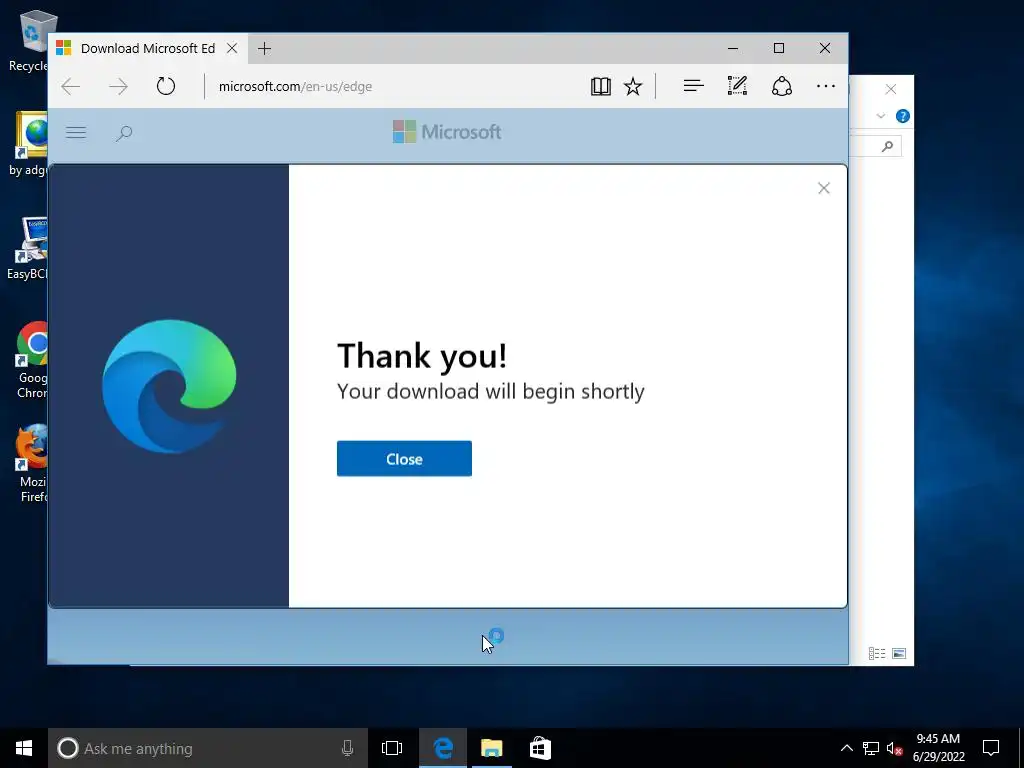Switch to large icons view in Explorer
The image size is (1024, 768).
(899, 653)
